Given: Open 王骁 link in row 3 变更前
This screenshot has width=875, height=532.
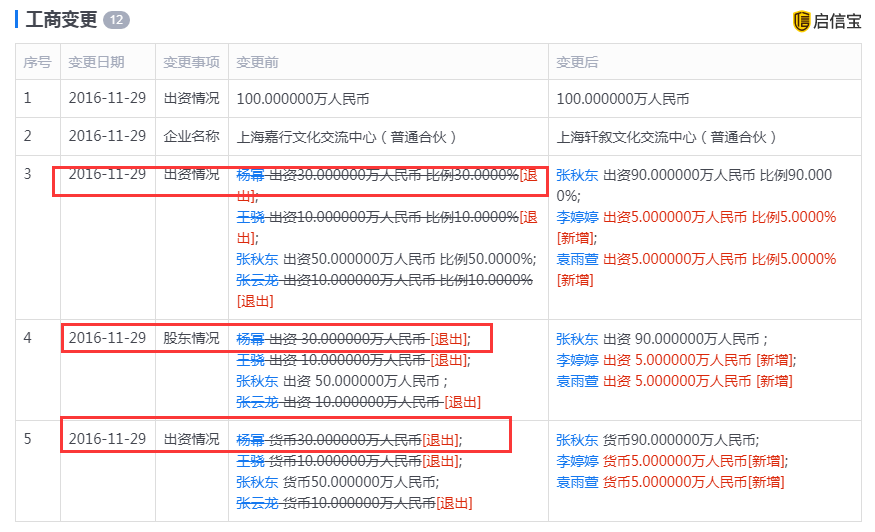Looking at the screenshot, I should click(250, 217).
